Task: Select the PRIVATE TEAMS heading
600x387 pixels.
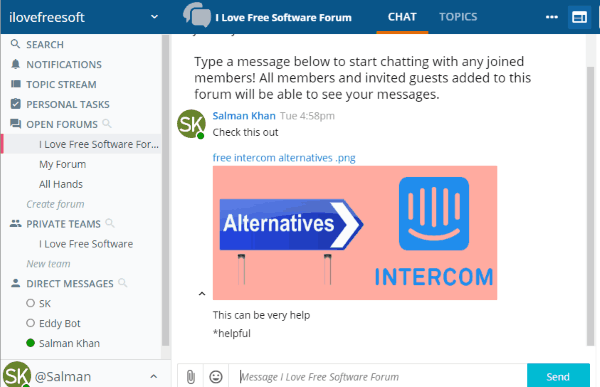Action: point(63,224)
